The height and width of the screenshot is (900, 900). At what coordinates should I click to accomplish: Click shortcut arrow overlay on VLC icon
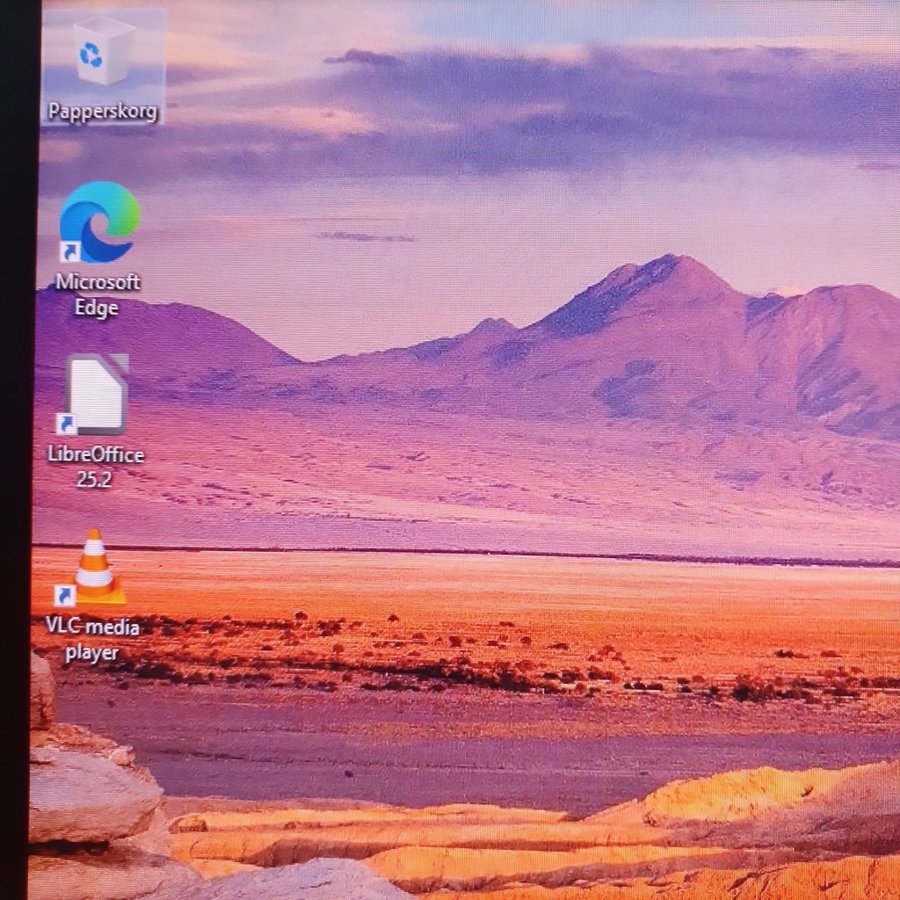[65, 596]
